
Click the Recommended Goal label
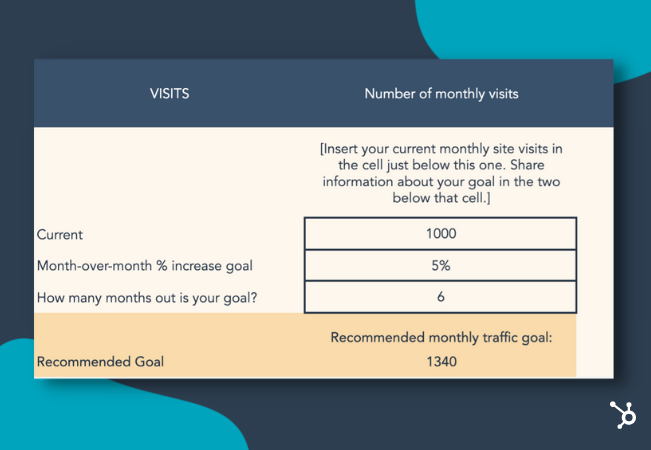(100, 362)
